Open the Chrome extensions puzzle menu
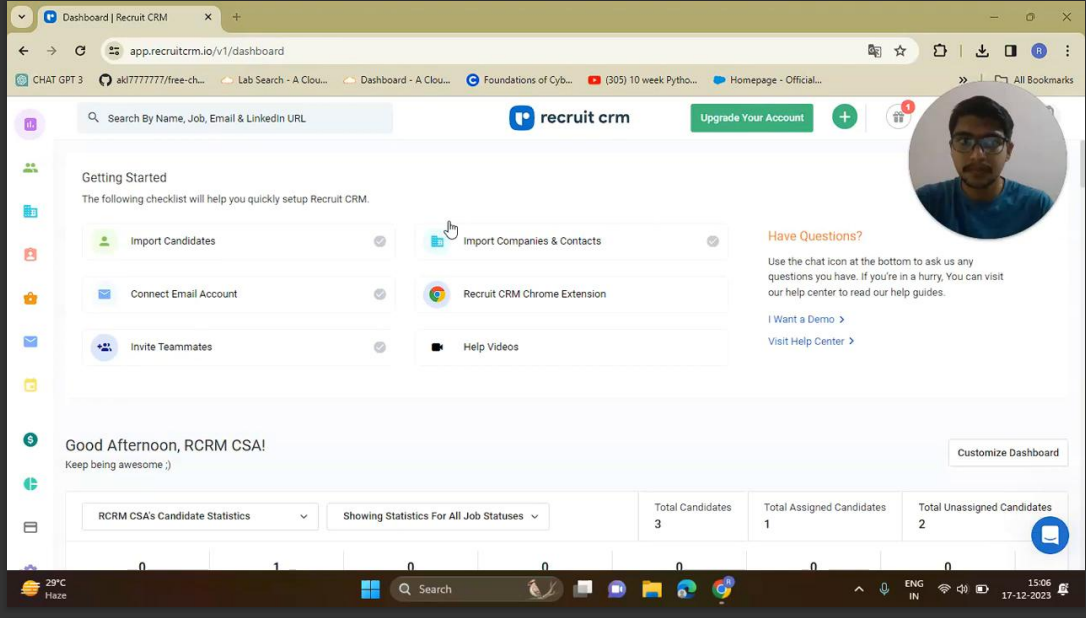This screenshot has width=1086, height=618. pyautogui.click(x=939, y=48)
